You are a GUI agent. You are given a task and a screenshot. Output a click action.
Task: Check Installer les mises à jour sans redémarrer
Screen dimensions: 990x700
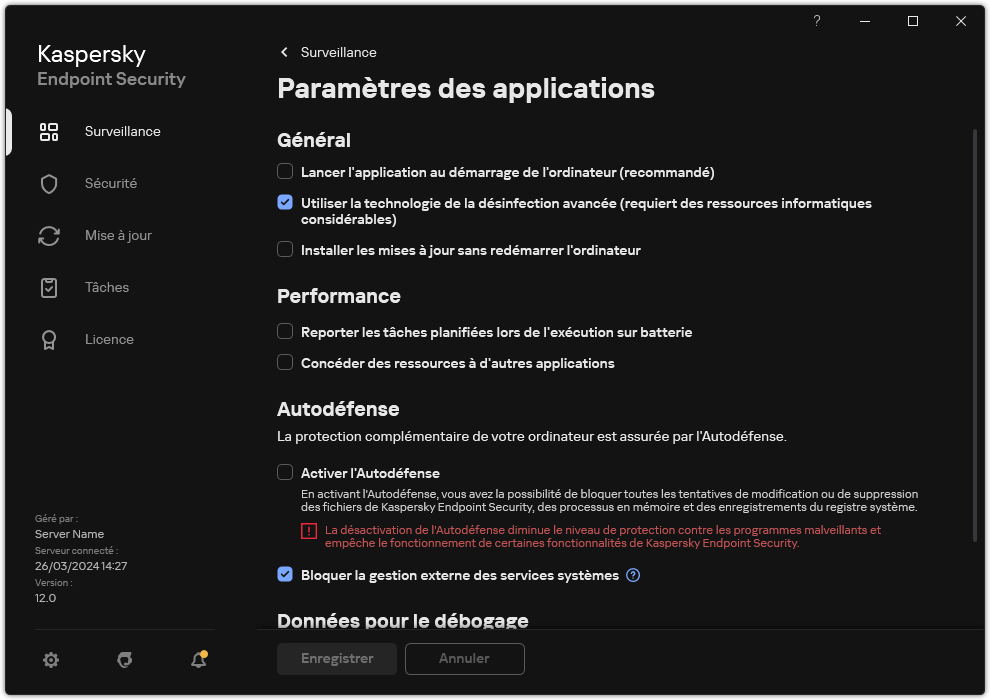(285, 250)
